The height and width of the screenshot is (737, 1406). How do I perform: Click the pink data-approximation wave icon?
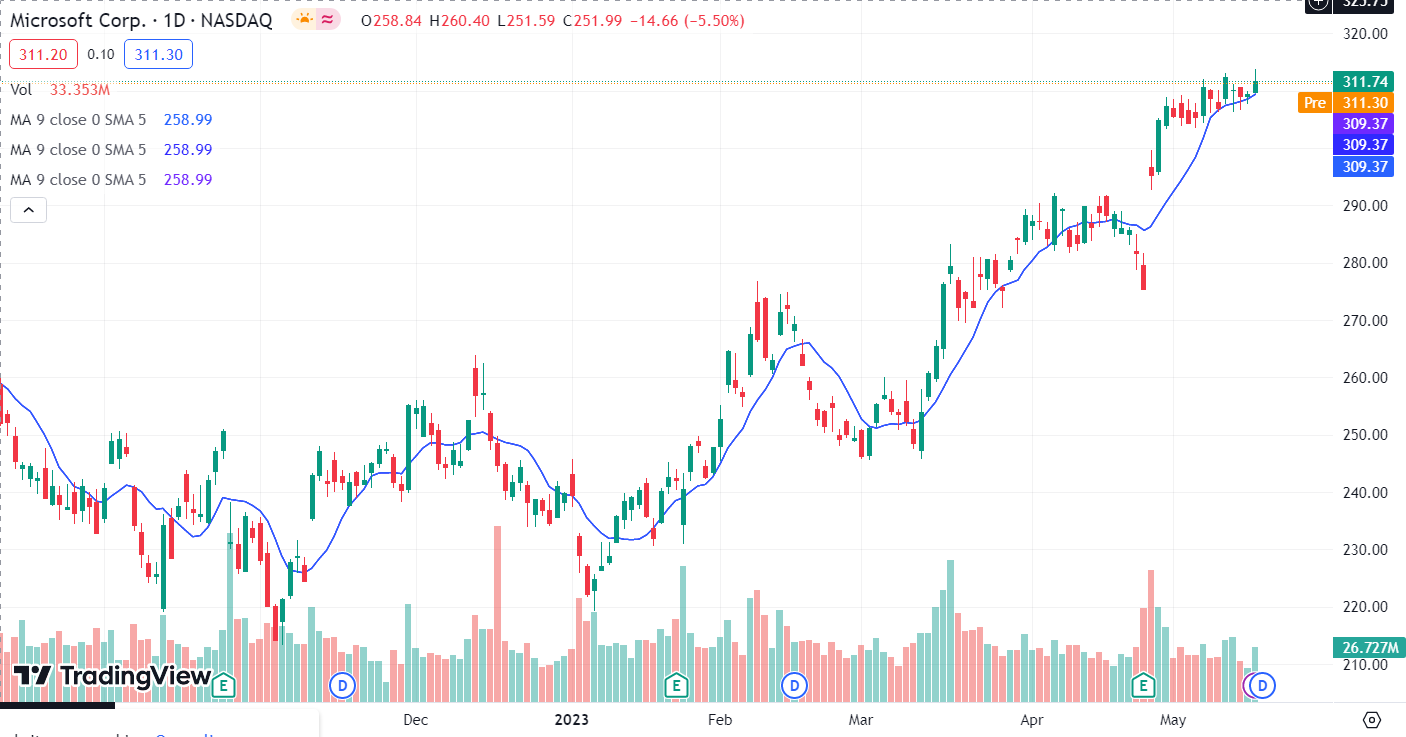pos(327,20)
